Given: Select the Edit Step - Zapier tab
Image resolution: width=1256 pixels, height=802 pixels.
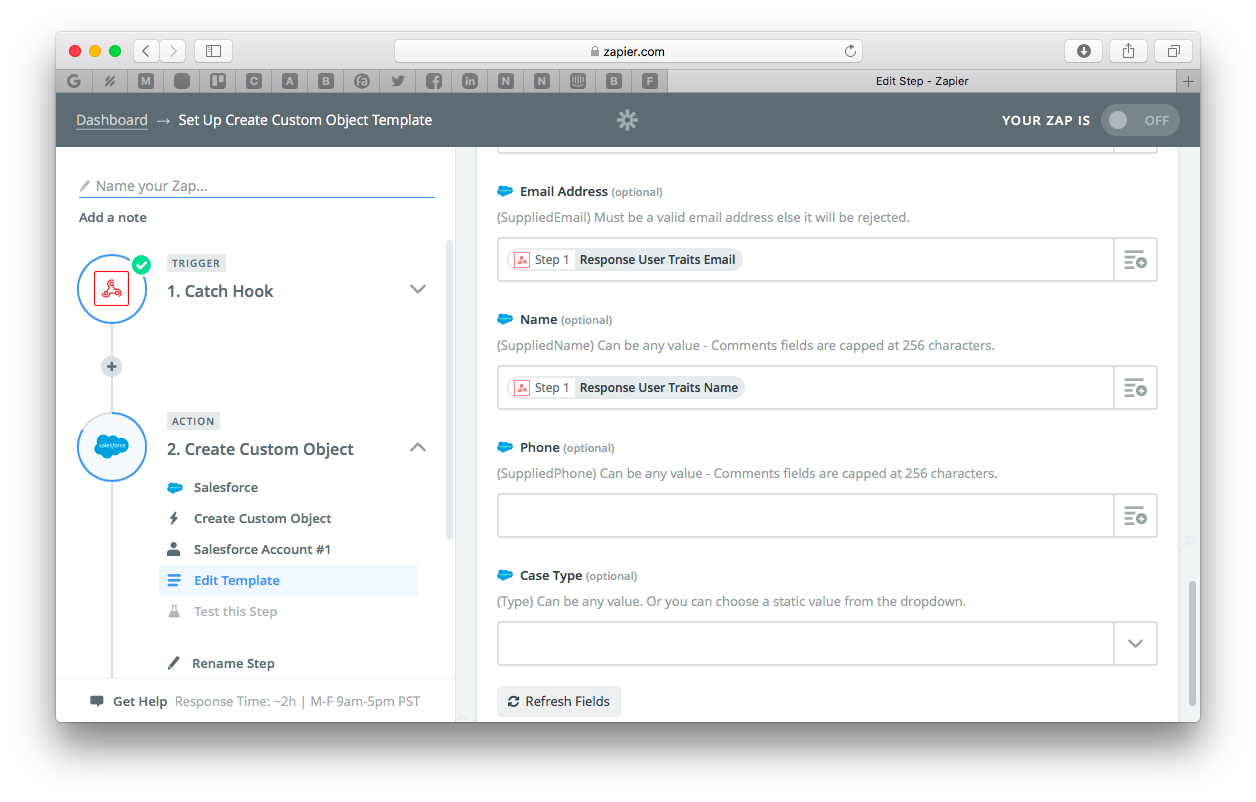Looking at the screenshot, I should 922,81.
